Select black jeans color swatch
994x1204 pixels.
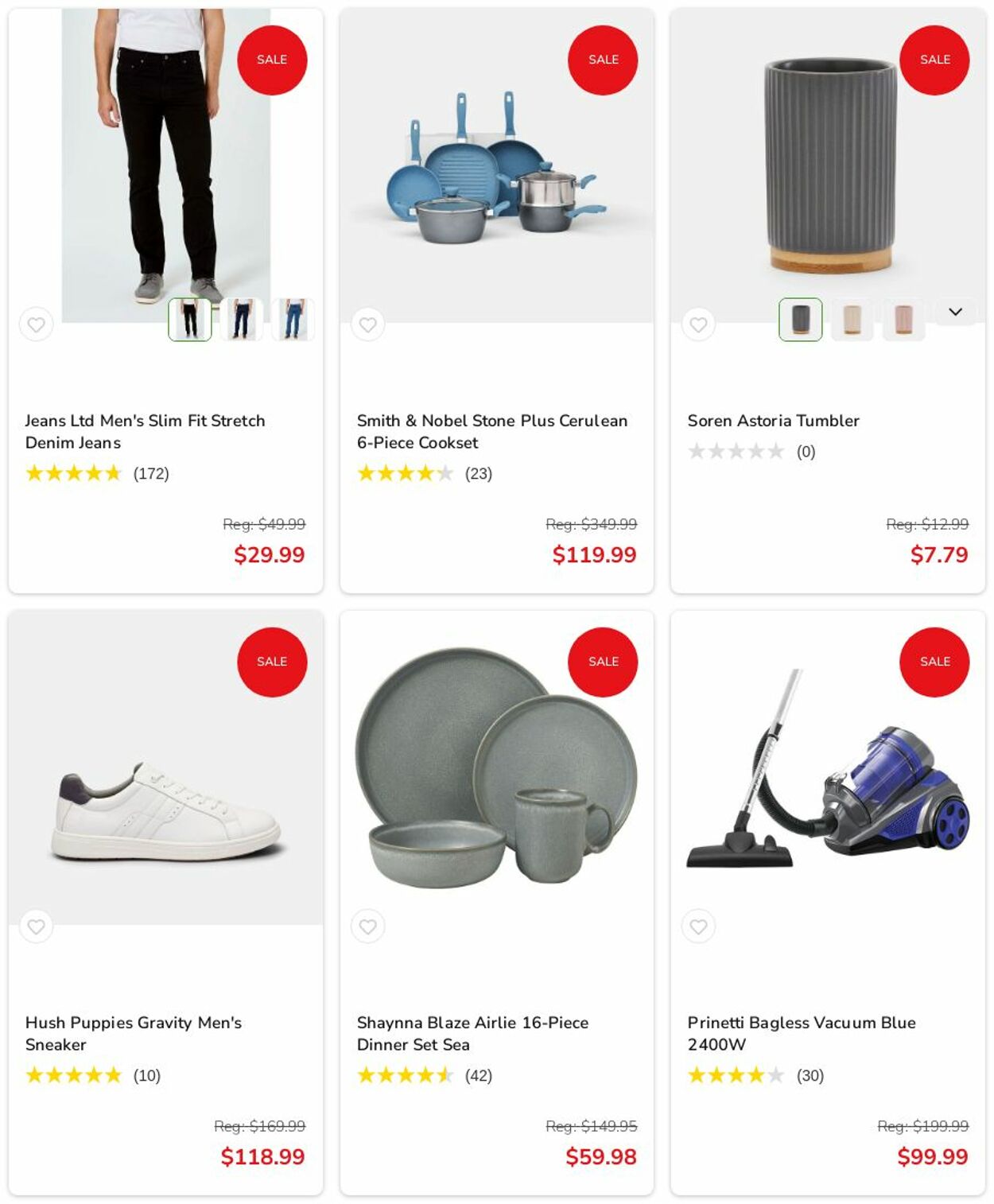pos(190,320)
